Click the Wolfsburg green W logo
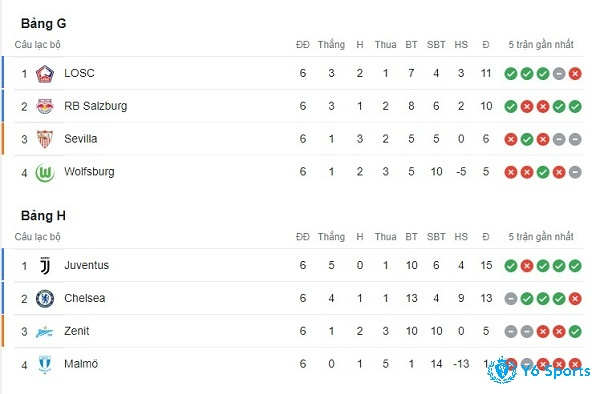This screenshot has height=394, width=600. (x=45, y=173)
